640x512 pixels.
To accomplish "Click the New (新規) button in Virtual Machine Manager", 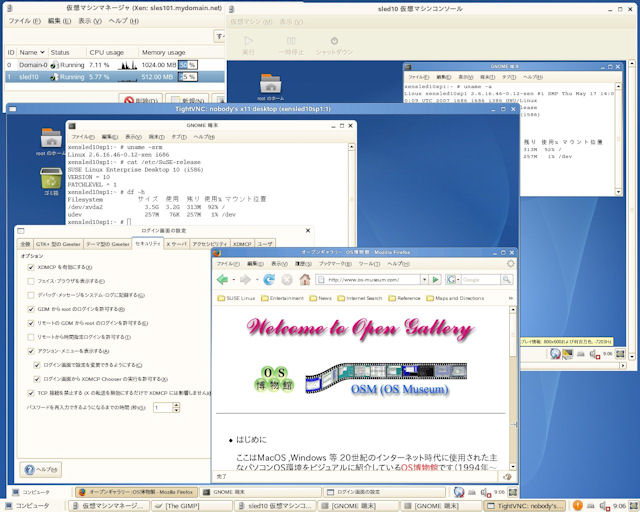I will click(x=187, y=100).
